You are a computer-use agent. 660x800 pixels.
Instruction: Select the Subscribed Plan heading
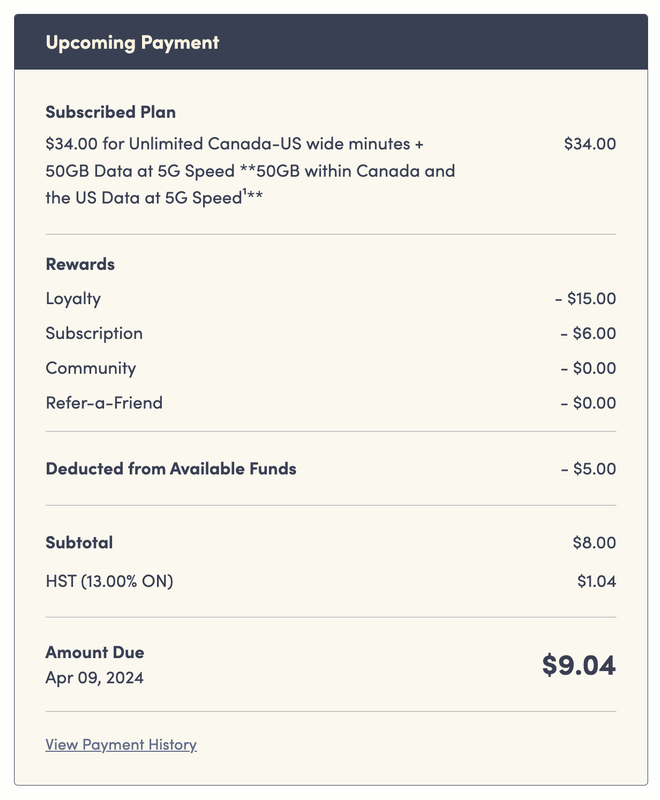pos(110,112)
